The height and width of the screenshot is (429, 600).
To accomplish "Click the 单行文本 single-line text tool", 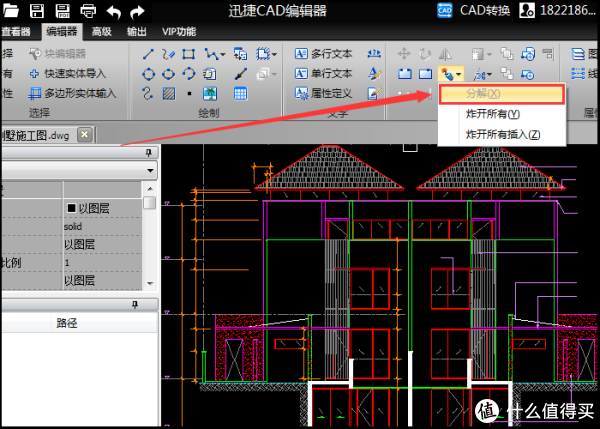I will pos(325,73).
